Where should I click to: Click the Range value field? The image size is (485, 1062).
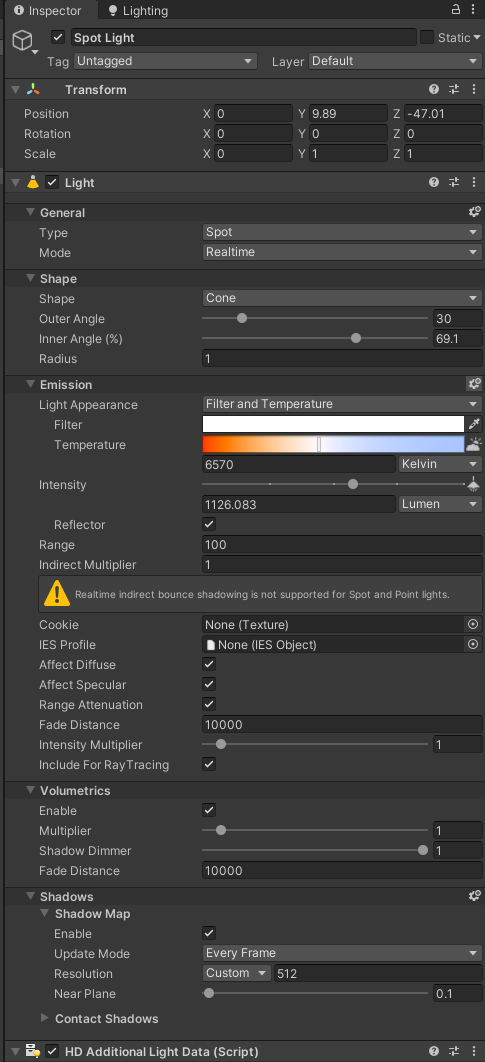(342, 545)
